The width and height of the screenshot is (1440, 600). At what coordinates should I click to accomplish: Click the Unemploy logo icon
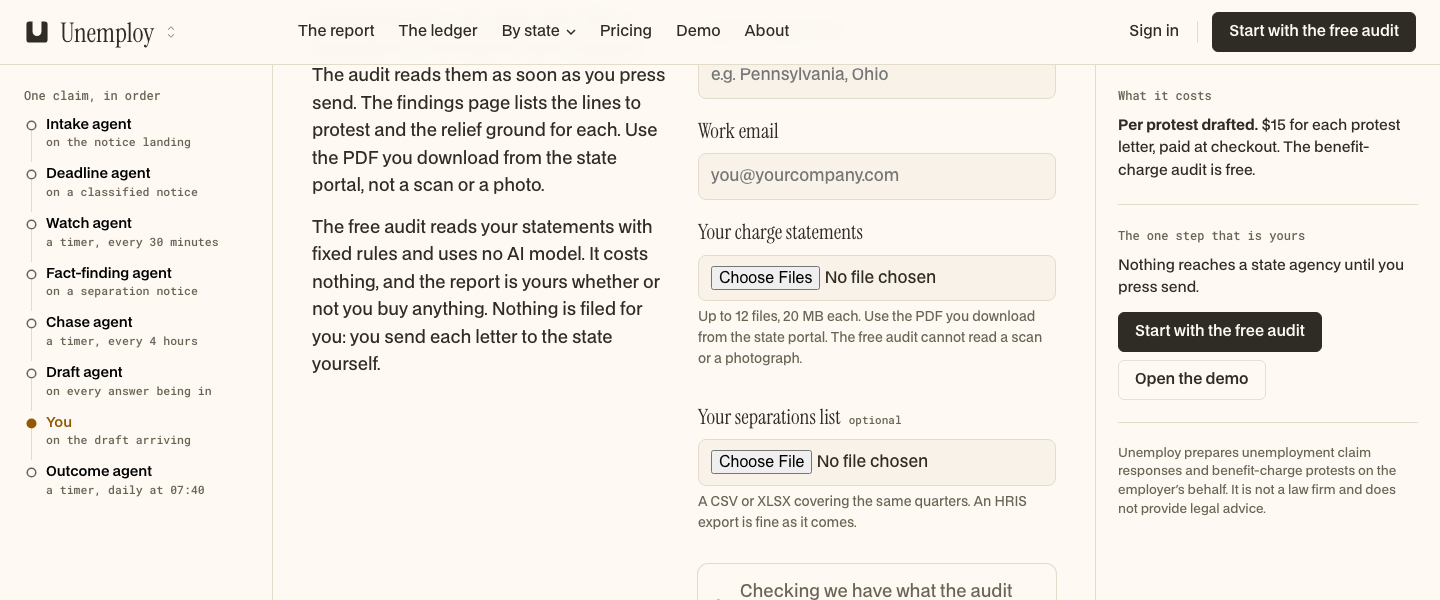pyautogui.click(x=37, y=32)
